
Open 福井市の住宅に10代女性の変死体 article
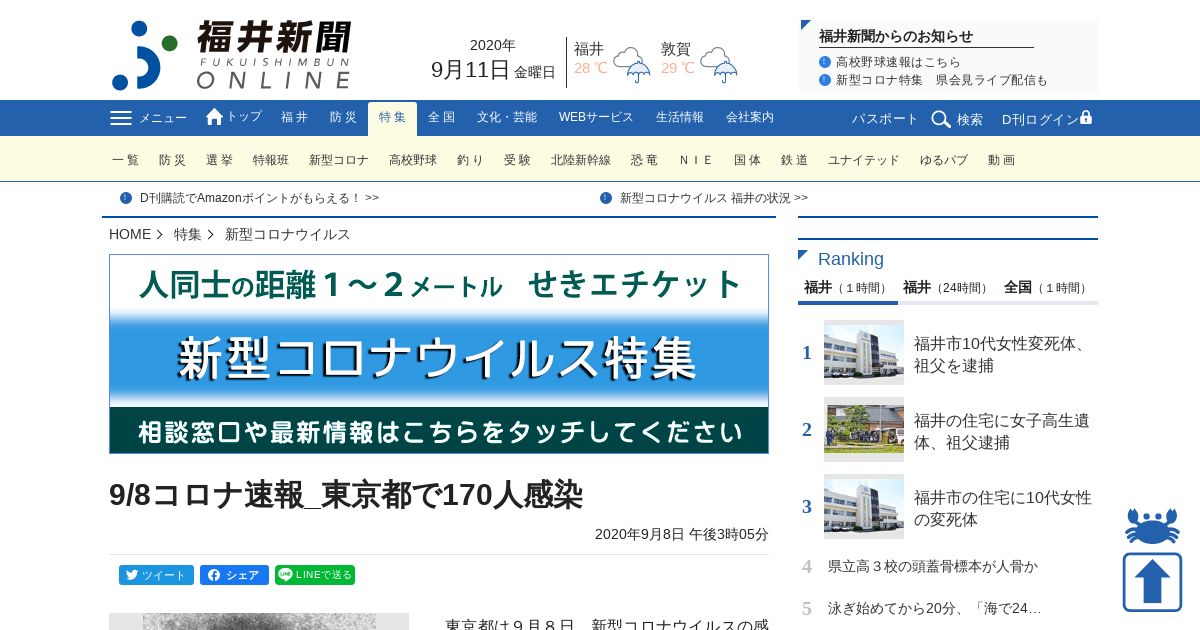(x=1003, y=508)
